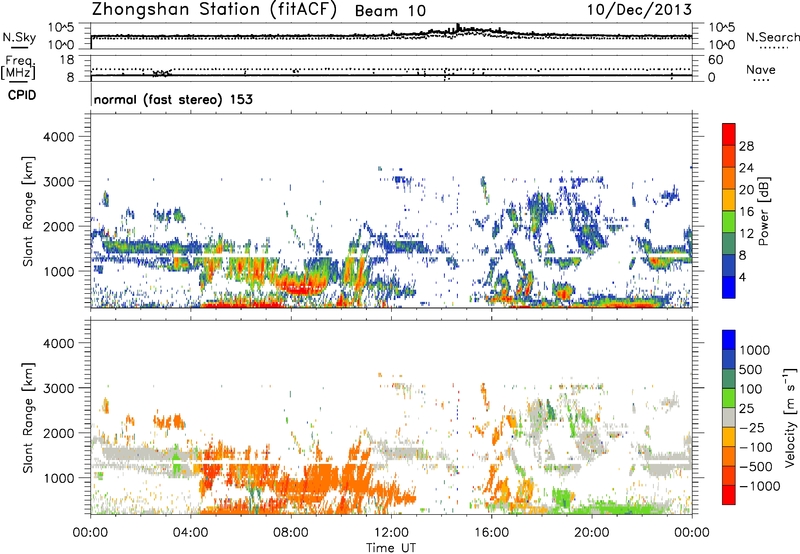800x554 pixels.
Task: Click the yellow segment of Power colorbar
Action: click(x=729, y=200)
